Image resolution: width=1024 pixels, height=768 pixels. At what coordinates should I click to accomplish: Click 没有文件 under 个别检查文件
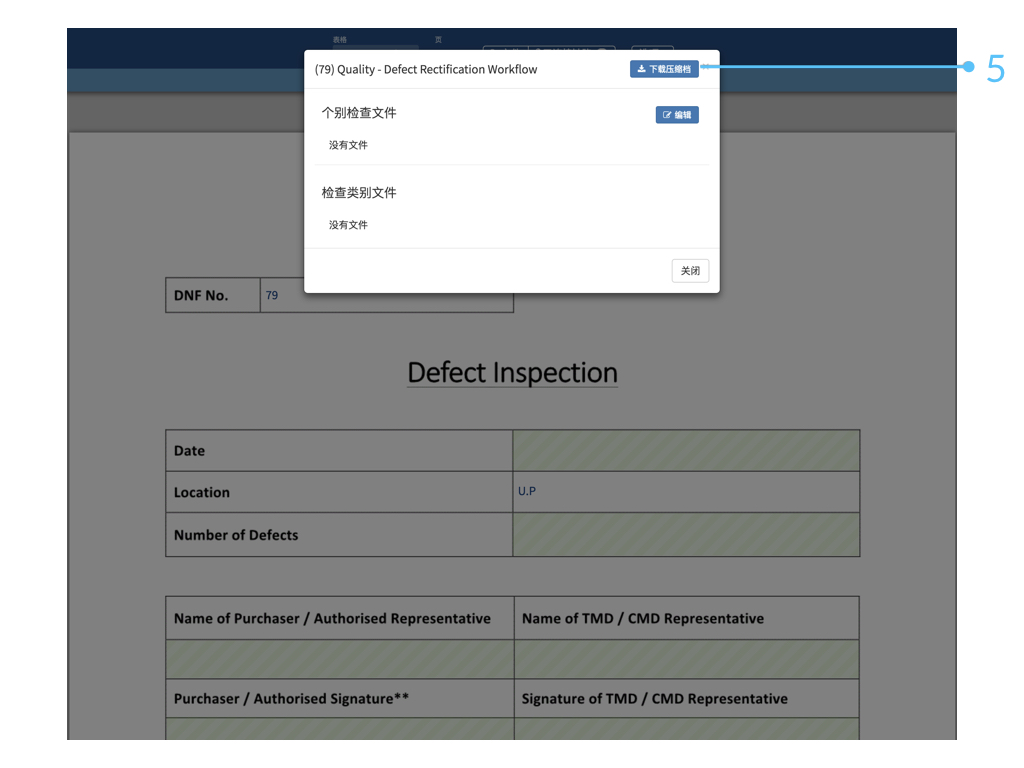[348, 145]
